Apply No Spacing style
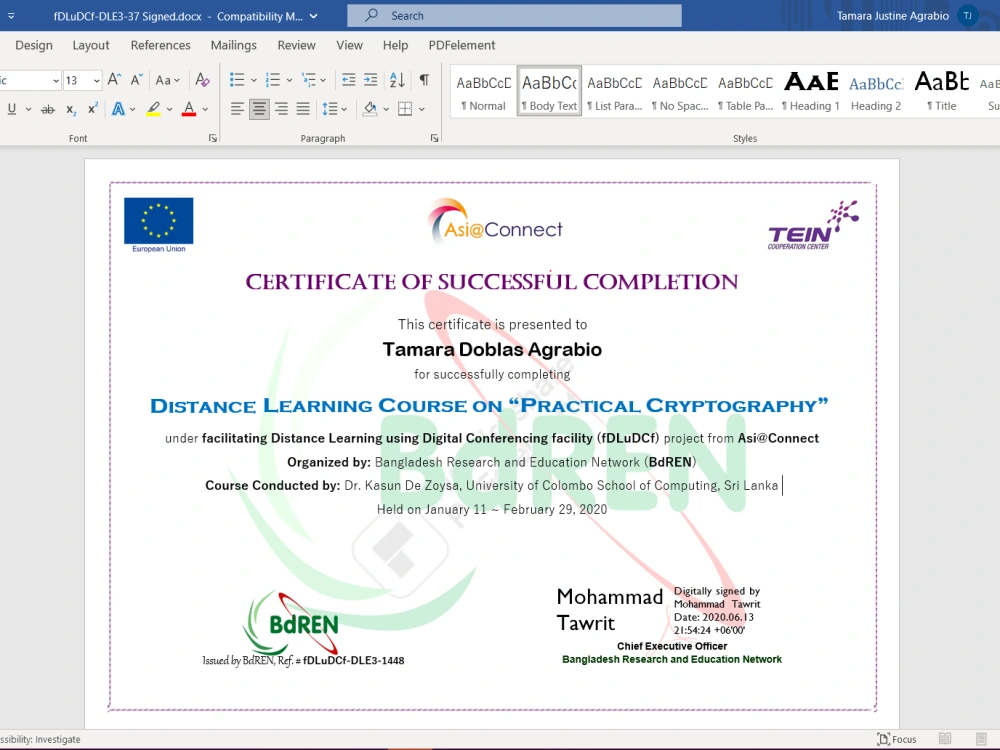The width and height of the screenshot is (1000, 750). 680,91
